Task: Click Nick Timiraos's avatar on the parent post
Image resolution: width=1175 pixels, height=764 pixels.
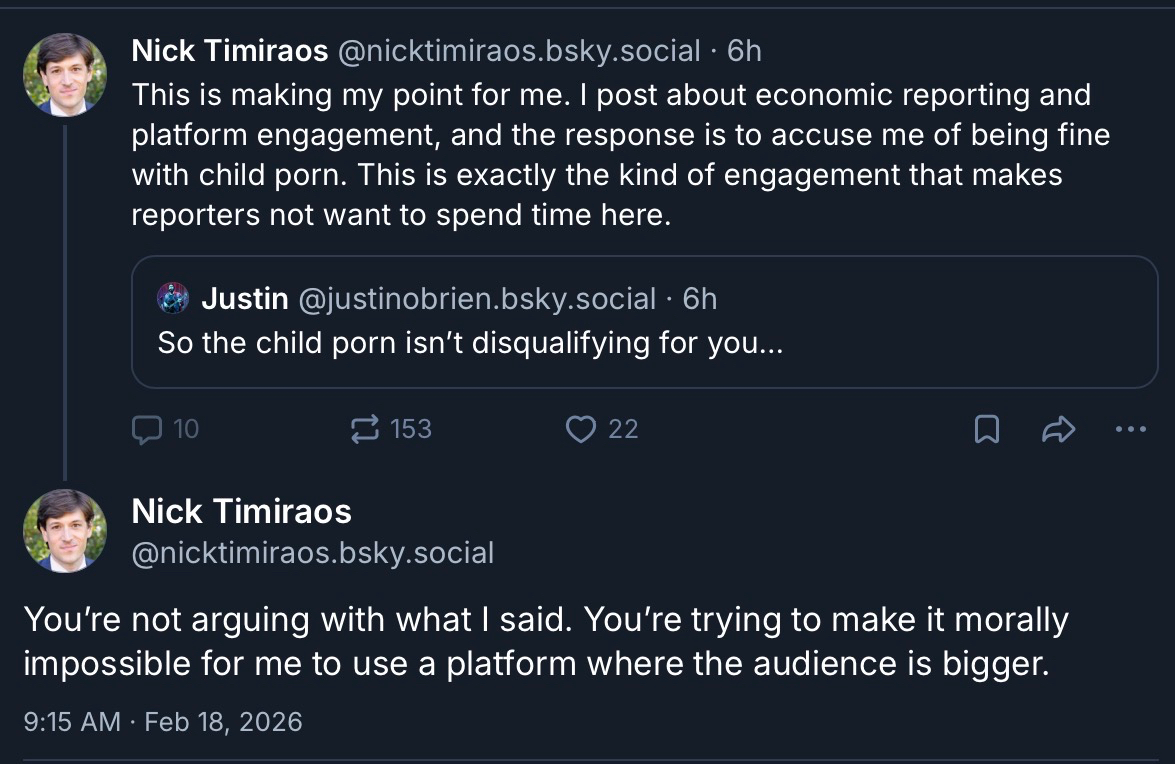Action: (x=65, y=75)
